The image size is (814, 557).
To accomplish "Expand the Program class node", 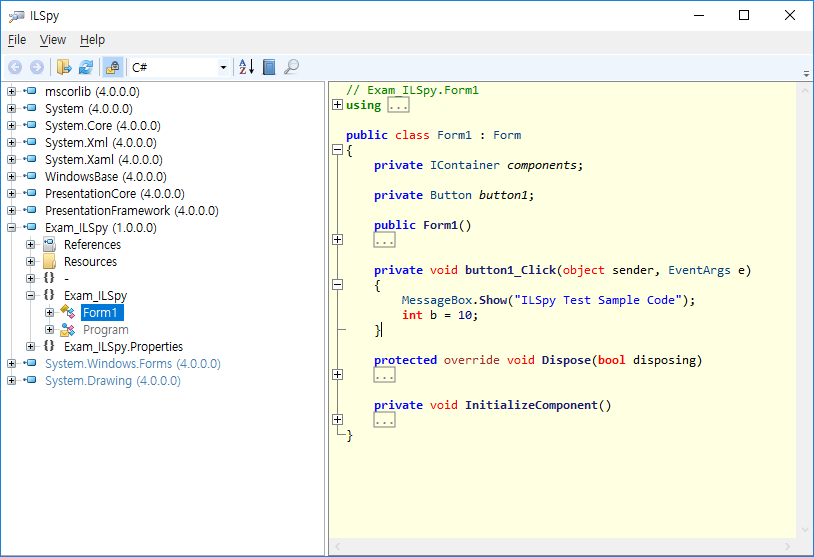I will click(x=49, y=330).
